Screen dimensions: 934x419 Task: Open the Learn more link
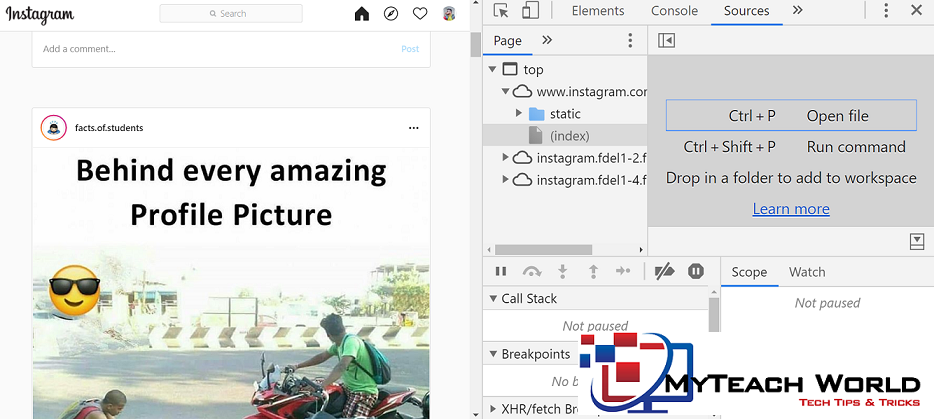pyautogui.click(x=791, y=209)
